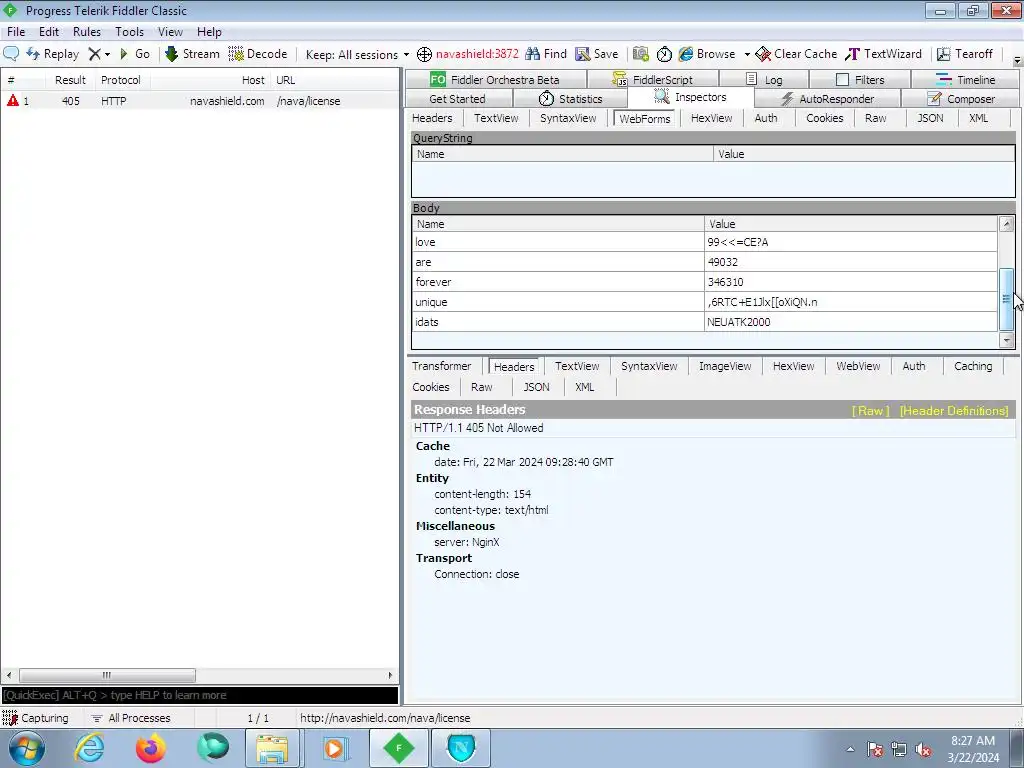This screenshot has height=768, width=1024.
Task: Tearoff the inspectors into a new window
Action: 965,54
